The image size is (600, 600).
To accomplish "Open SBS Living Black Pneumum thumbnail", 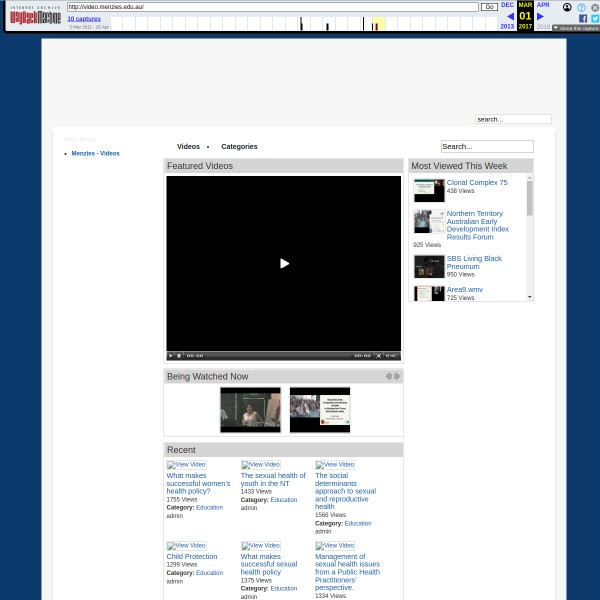I will point(429,266).
